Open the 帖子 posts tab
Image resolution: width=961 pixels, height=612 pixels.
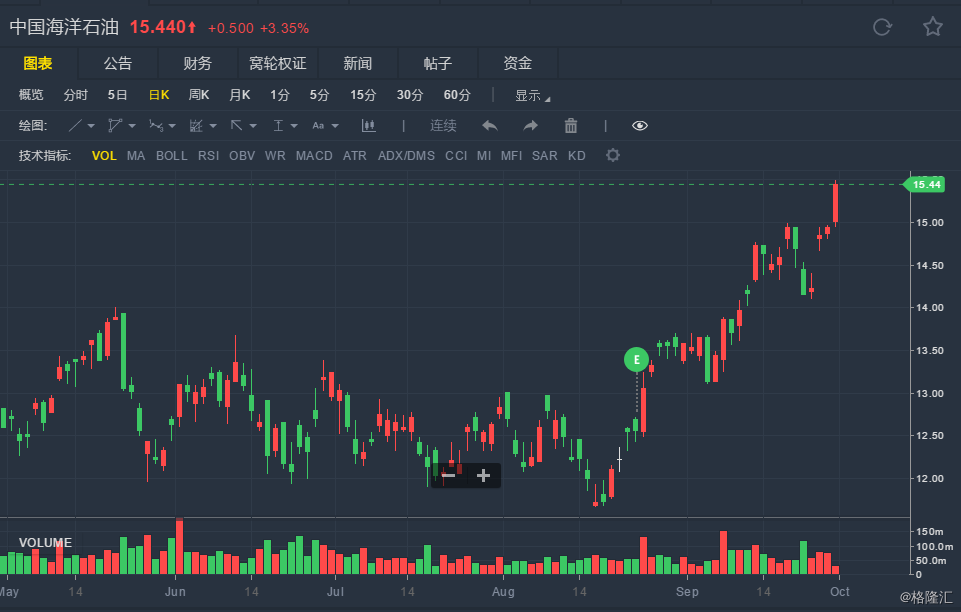point(438,63)
